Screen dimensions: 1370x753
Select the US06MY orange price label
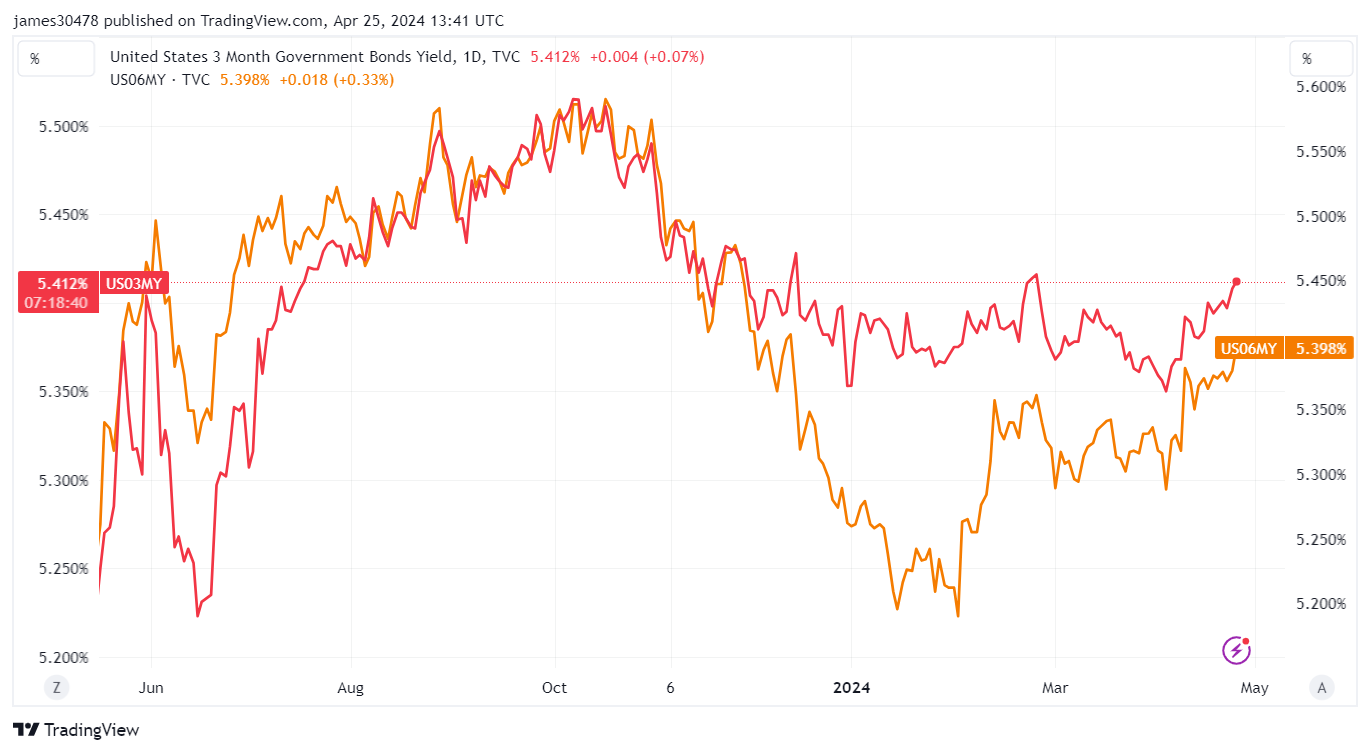point(1250,348)
